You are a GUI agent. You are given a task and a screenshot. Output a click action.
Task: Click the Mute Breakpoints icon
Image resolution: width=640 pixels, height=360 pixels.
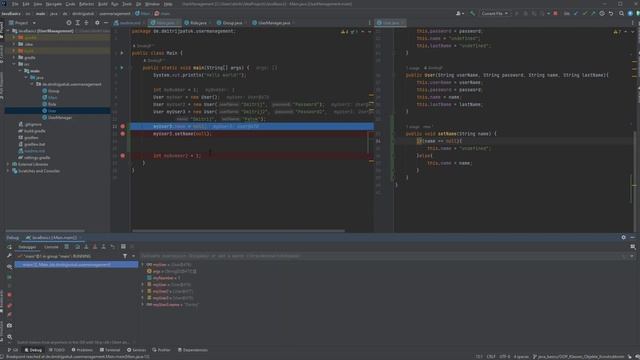coord(9,315)
